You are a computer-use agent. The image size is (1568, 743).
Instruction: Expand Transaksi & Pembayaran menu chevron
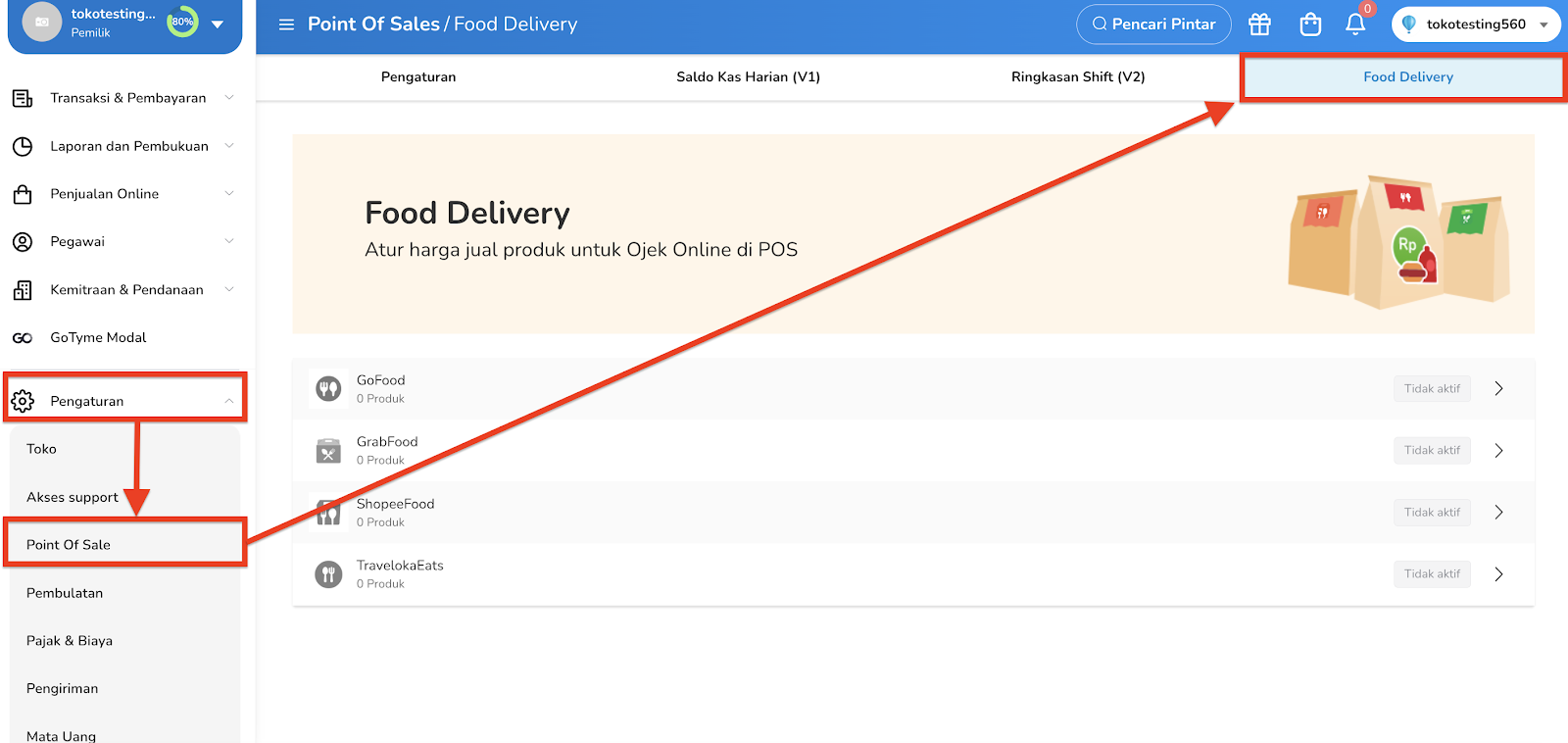click(x=229, y=97)
